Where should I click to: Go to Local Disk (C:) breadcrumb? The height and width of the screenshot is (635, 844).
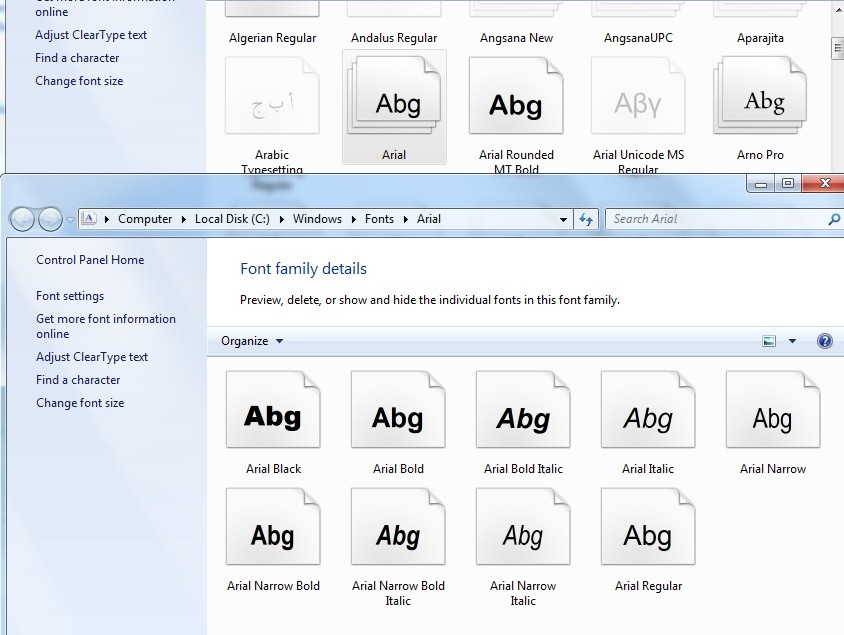(x=232, y=219)
